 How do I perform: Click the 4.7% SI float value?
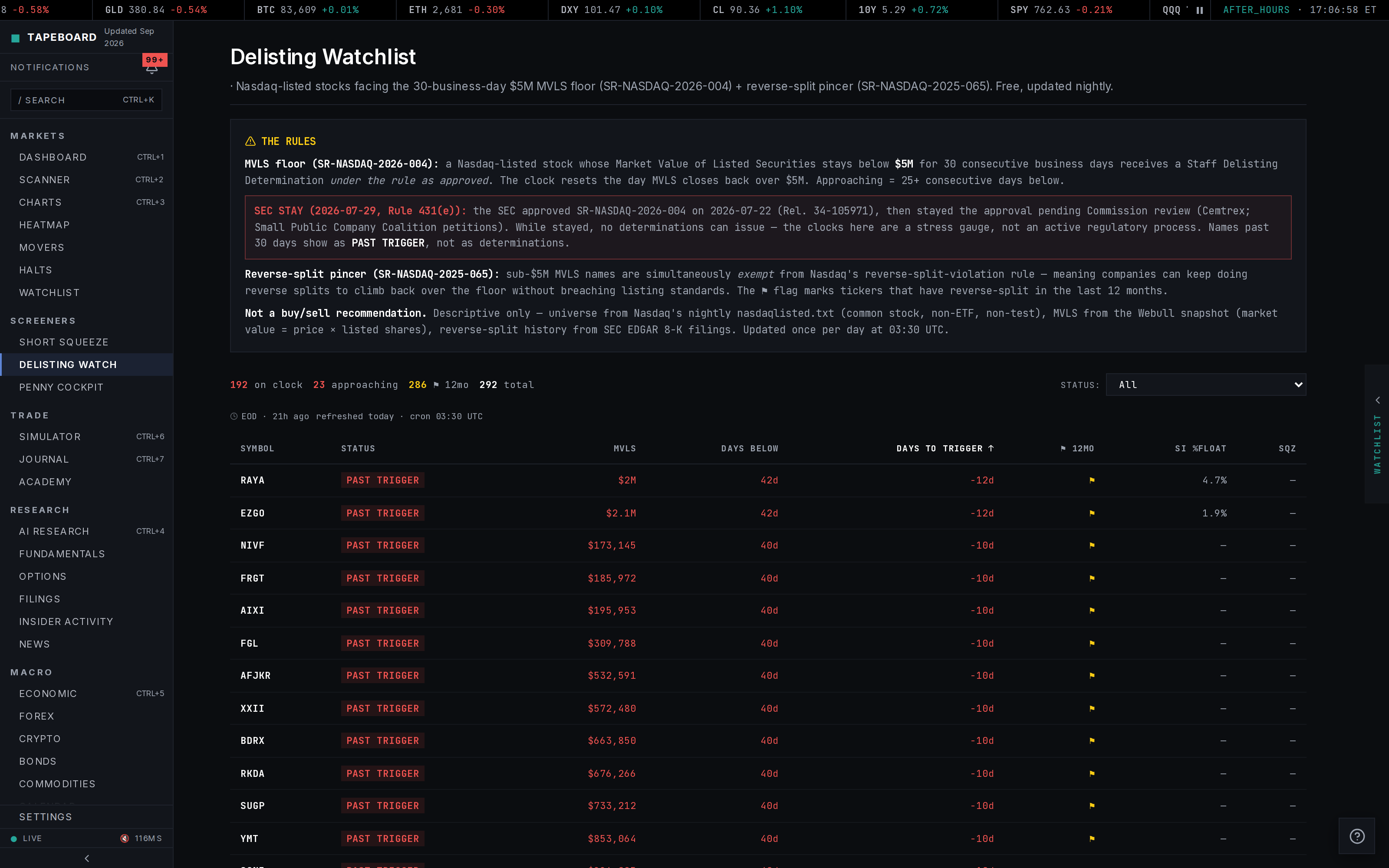1215,480
